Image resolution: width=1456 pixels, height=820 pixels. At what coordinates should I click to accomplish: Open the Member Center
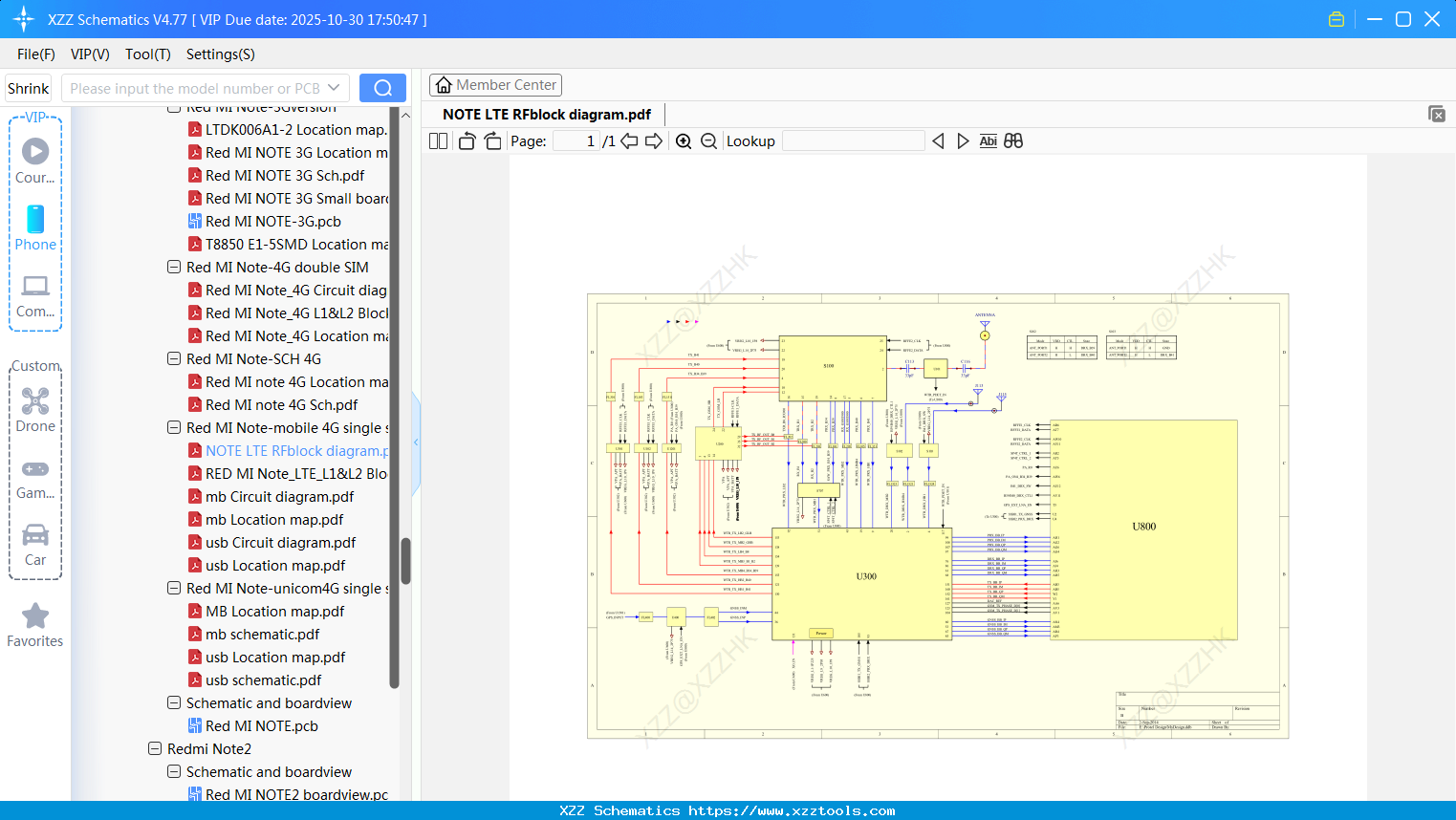(x=495, y=84)
